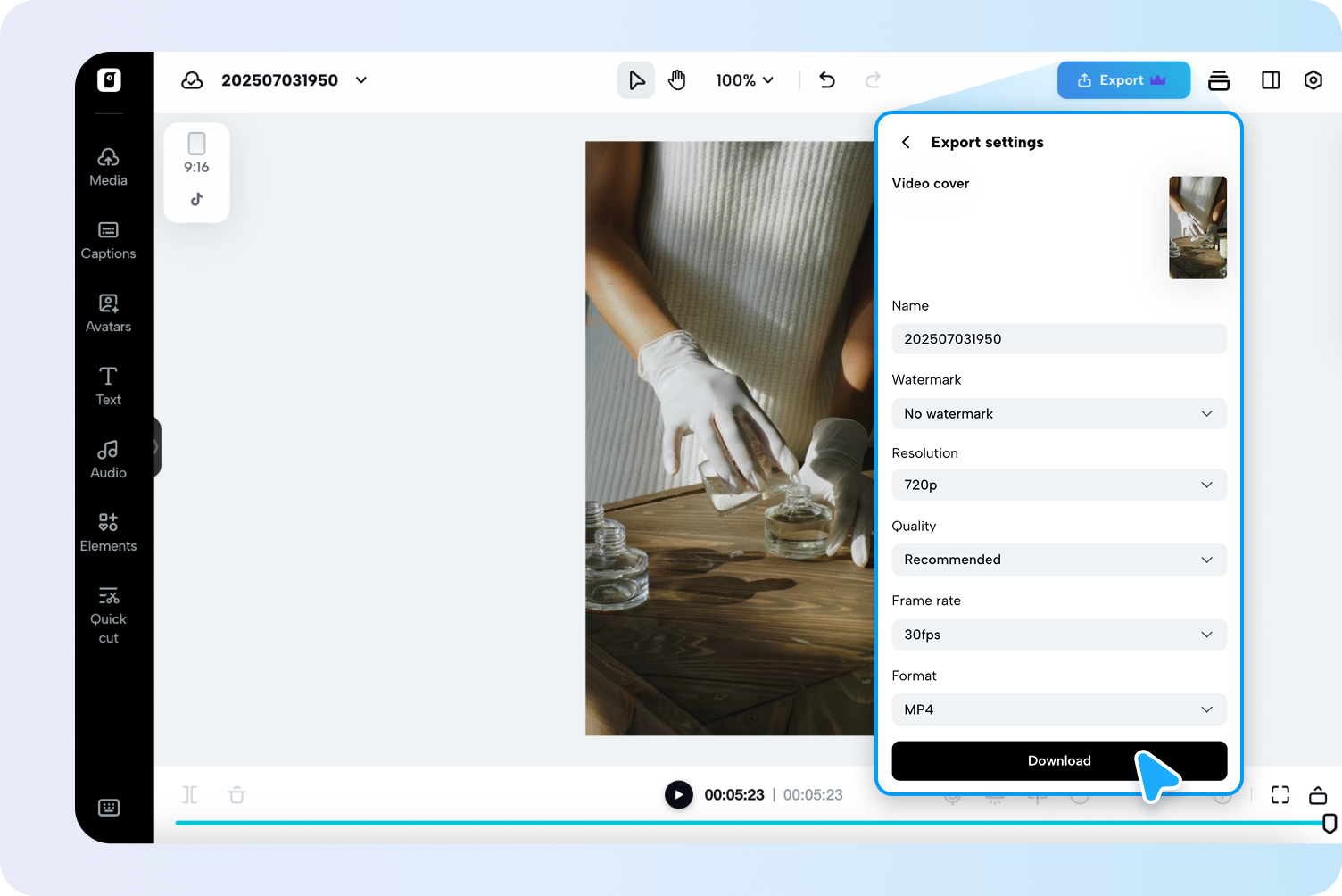Image resolution: width=1342 pixels, height=896 pixels.
Task: Open the Captions panel
Action: (108, 241)
